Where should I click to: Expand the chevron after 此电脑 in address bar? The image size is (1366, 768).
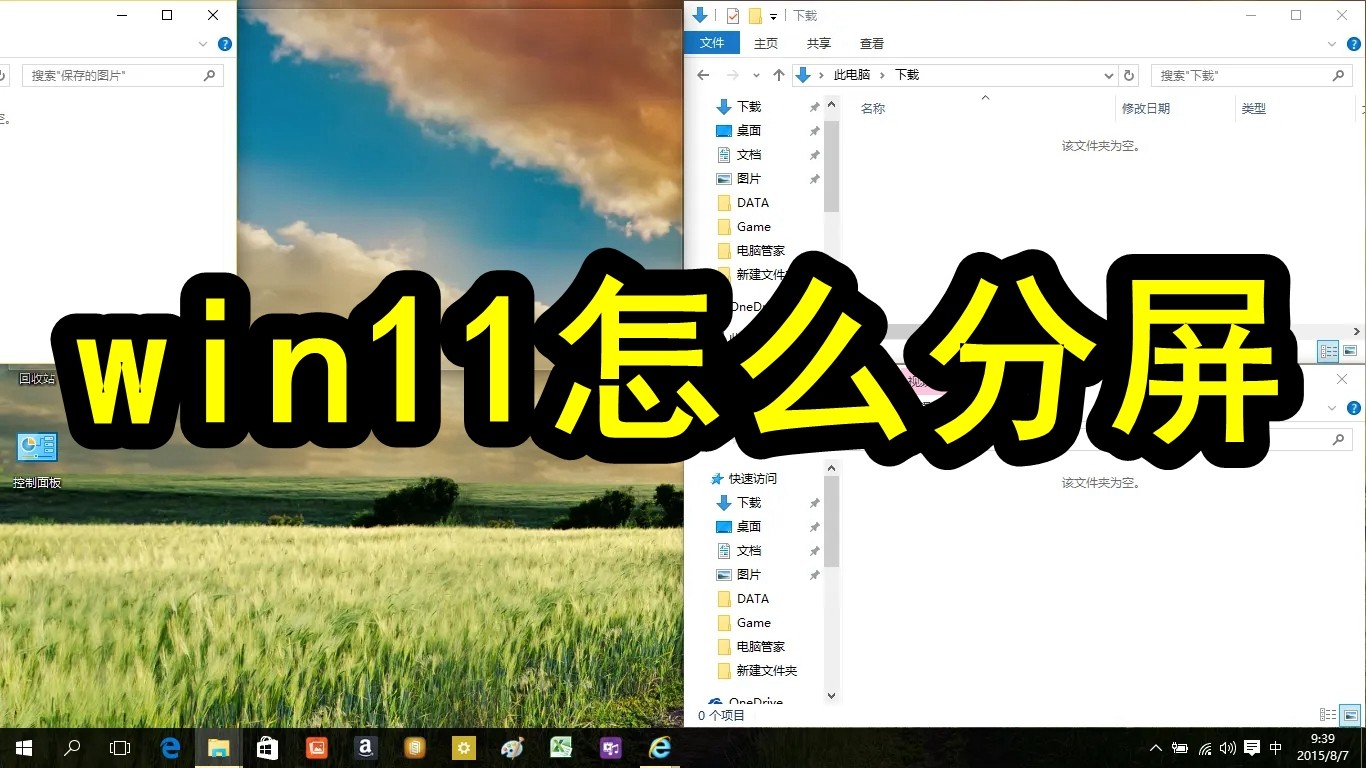coord(883,75)
